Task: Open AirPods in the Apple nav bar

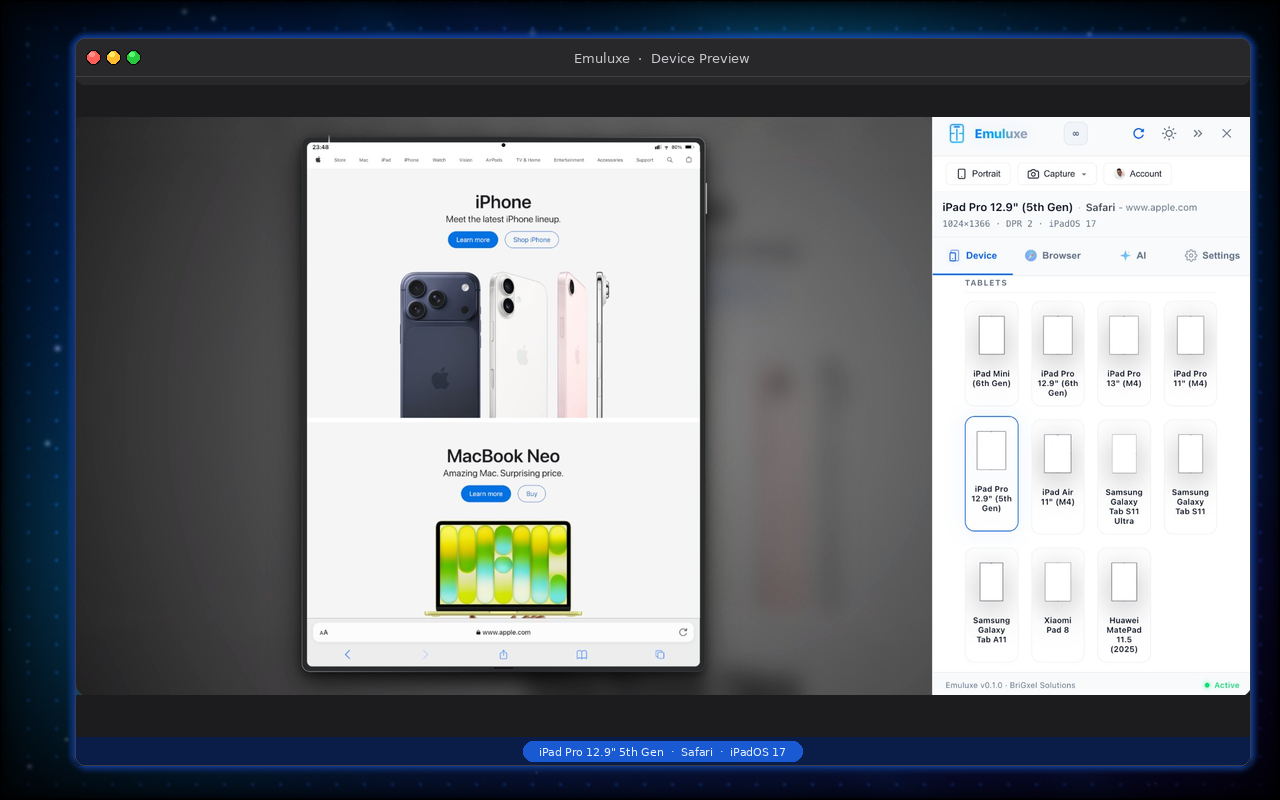Action: [494, 160]
